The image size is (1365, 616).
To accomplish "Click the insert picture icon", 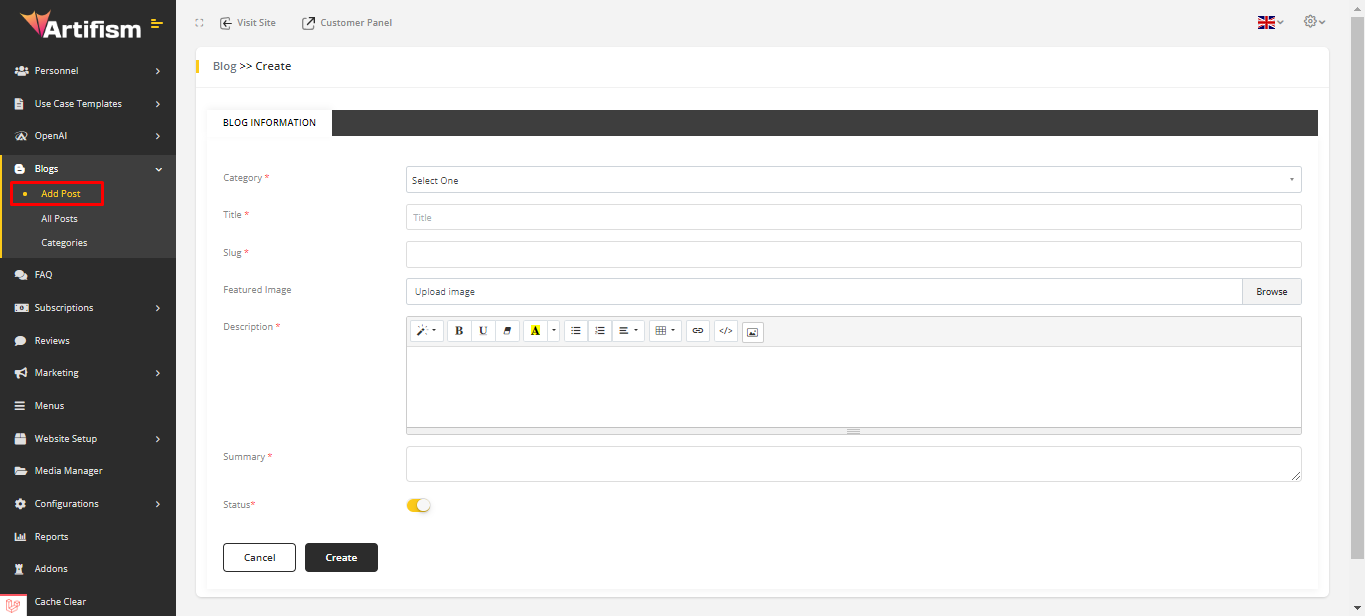I will pos(753,332).
